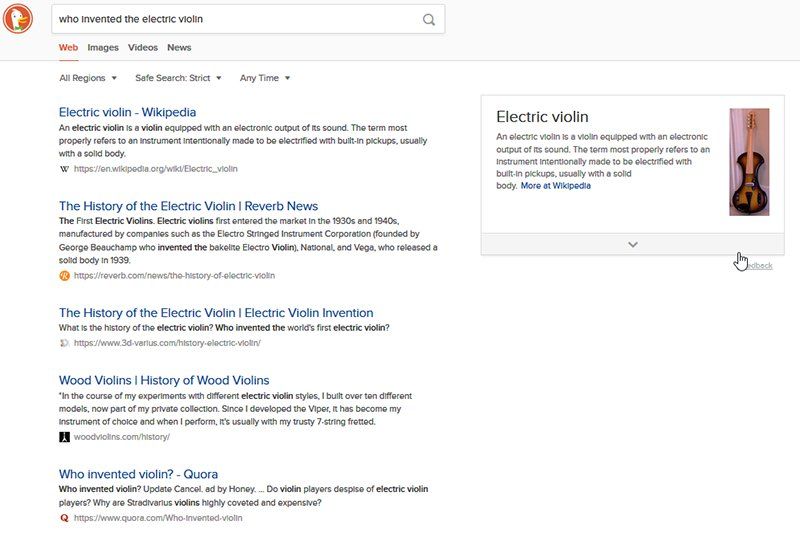Open the Electric violin - Wikipedia result
800x545 pixels.
point(127,112)
